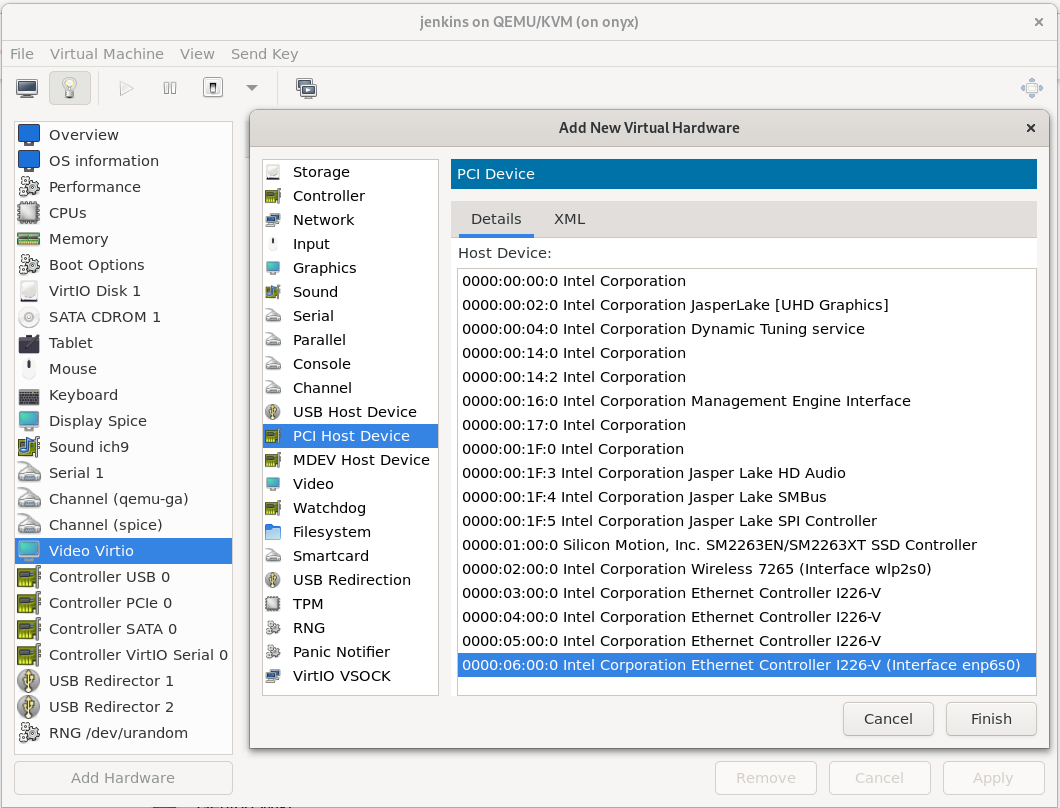Select the Controller hardware type icon
Image resolution: width=1060 pixels, height=808 pixels.
[x=273, y=196]
